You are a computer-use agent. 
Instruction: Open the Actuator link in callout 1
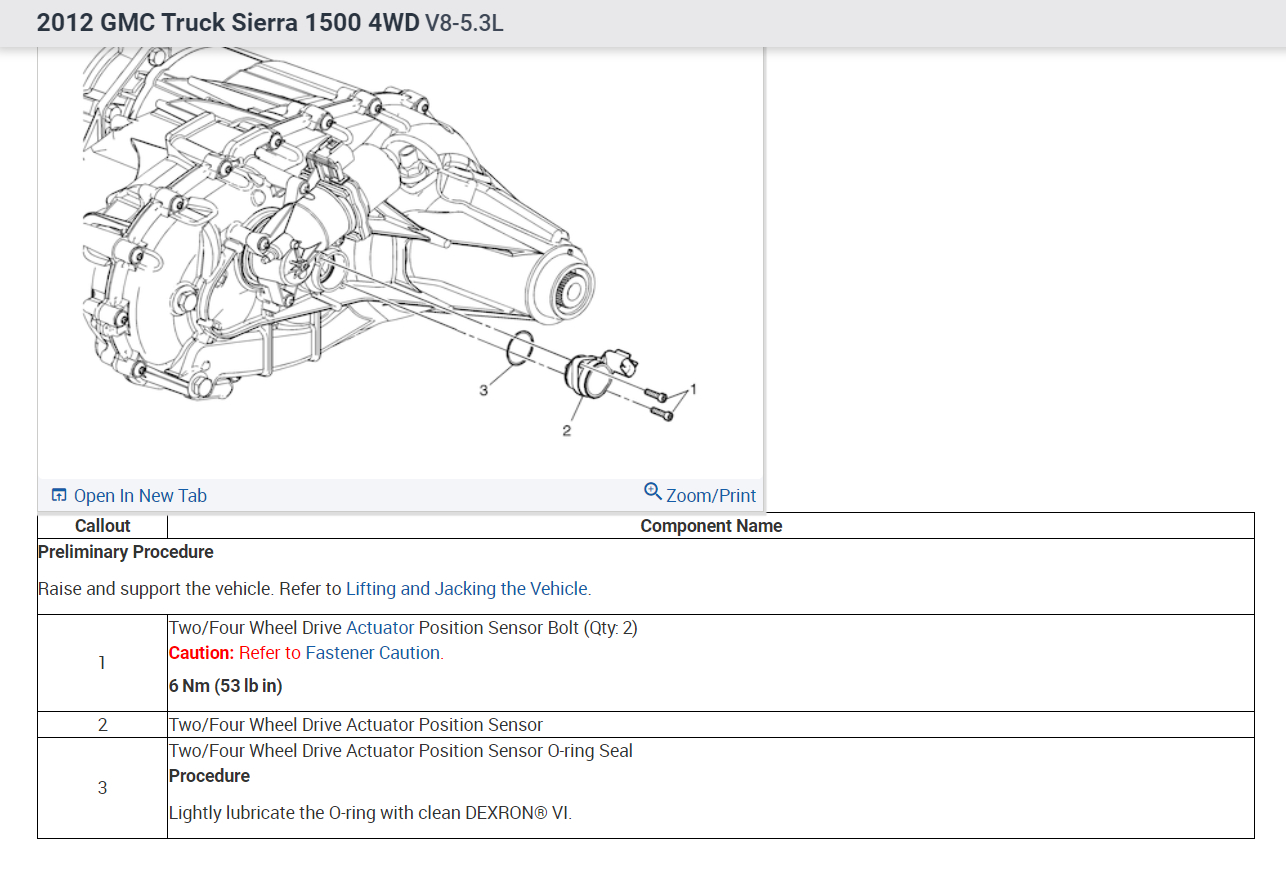[380, 628]
